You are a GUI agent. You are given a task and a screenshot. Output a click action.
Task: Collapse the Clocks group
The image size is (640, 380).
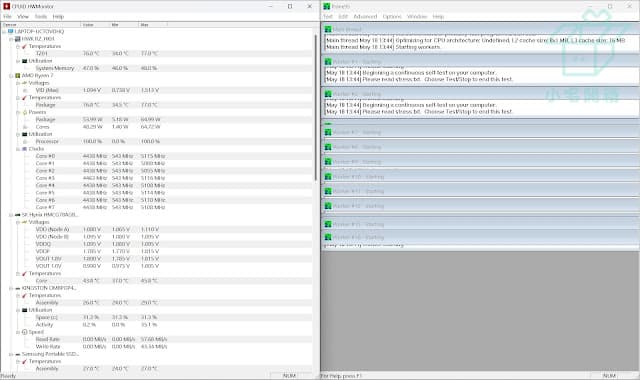click(18, 149)
